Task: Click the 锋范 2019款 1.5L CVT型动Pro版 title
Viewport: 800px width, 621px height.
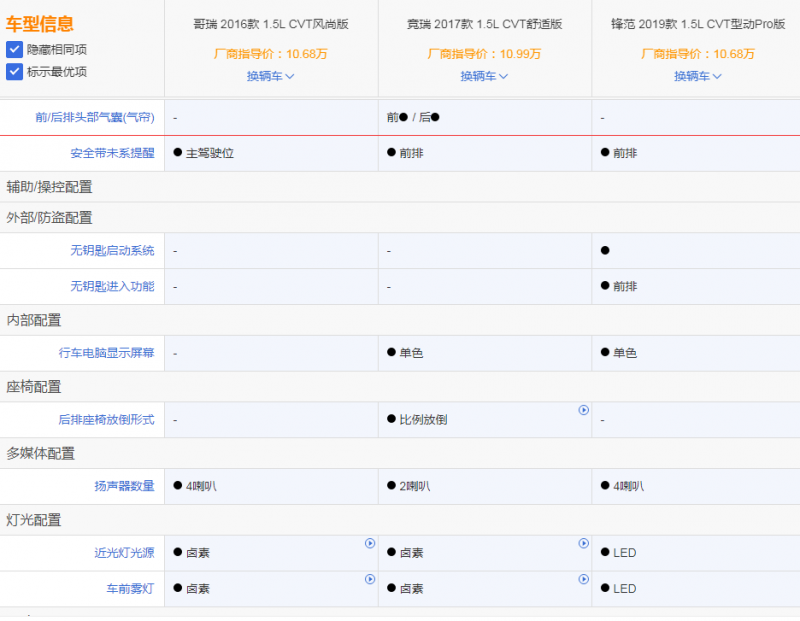Action: (x=698, y=24)
